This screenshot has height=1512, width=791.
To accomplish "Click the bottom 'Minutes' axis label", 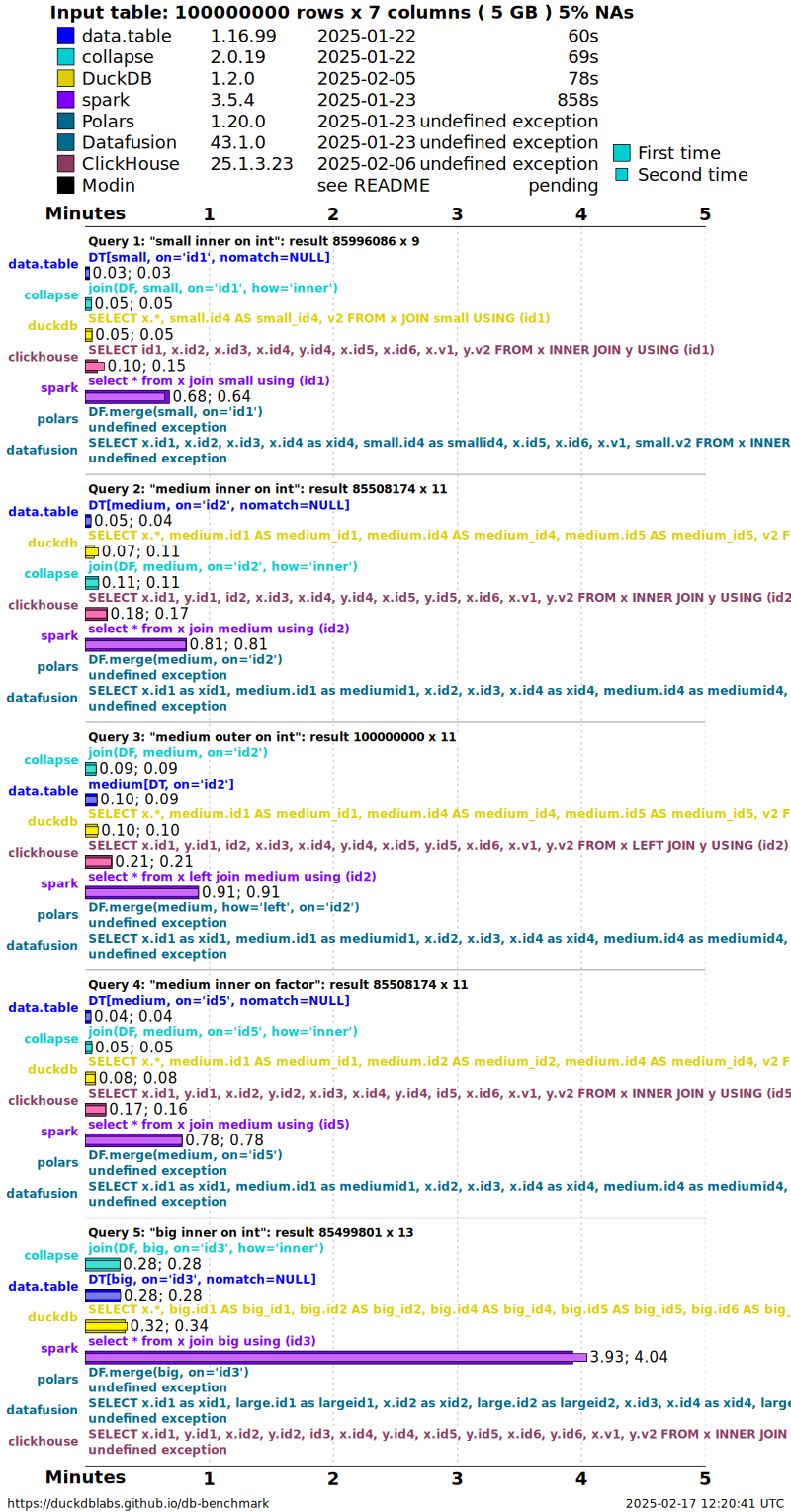I will coord(85,1478).
